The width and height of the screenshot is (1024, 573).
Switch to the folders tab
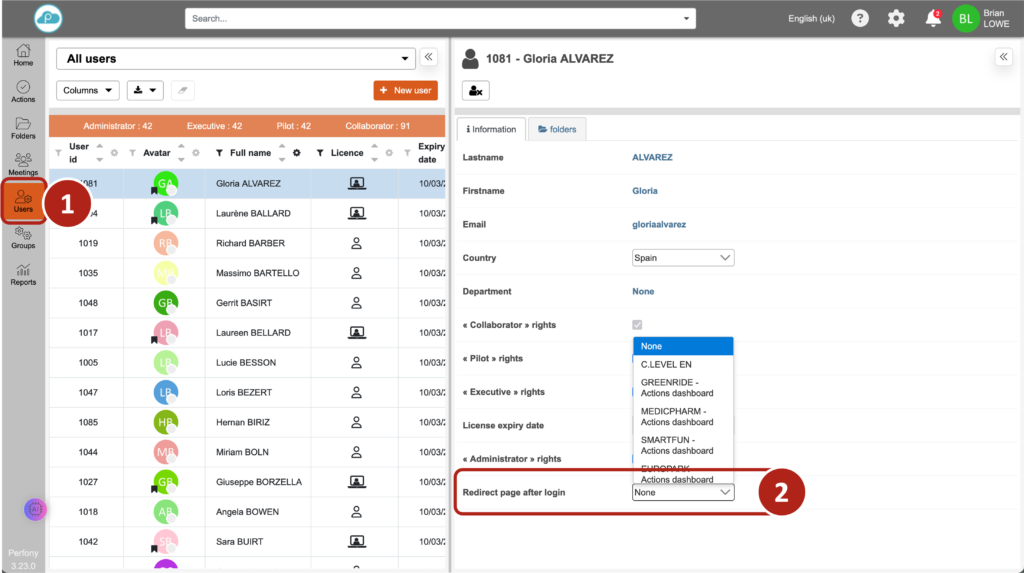pyautogui.click(x=557, y=129)
